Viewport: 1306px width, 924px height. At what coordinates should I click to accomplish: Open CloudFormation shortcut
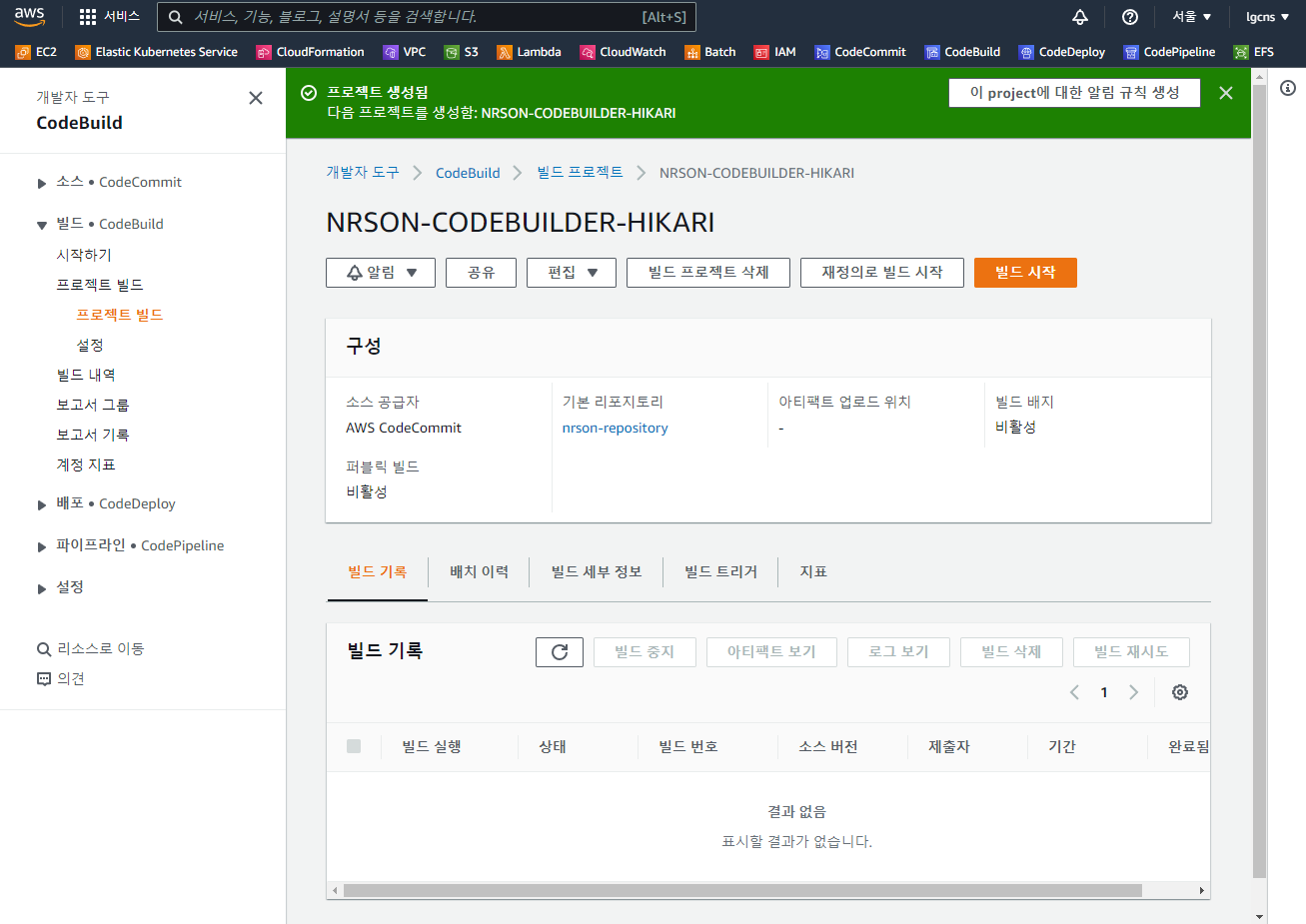point(310,52)
